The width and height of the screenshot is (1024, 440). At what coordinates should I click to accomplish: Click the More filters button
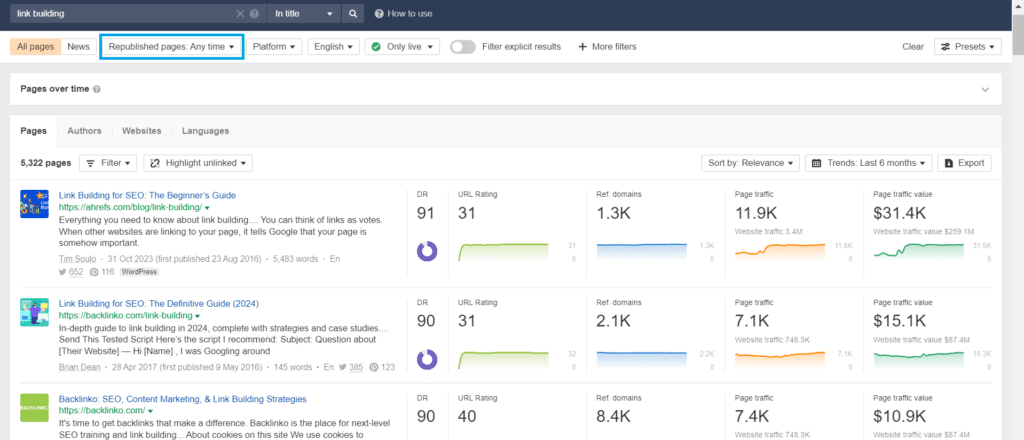pos(607,47)
